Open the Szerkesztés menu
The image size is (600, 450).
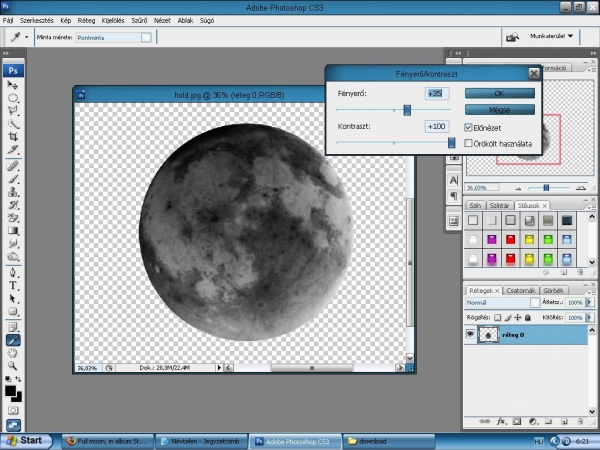37,21
